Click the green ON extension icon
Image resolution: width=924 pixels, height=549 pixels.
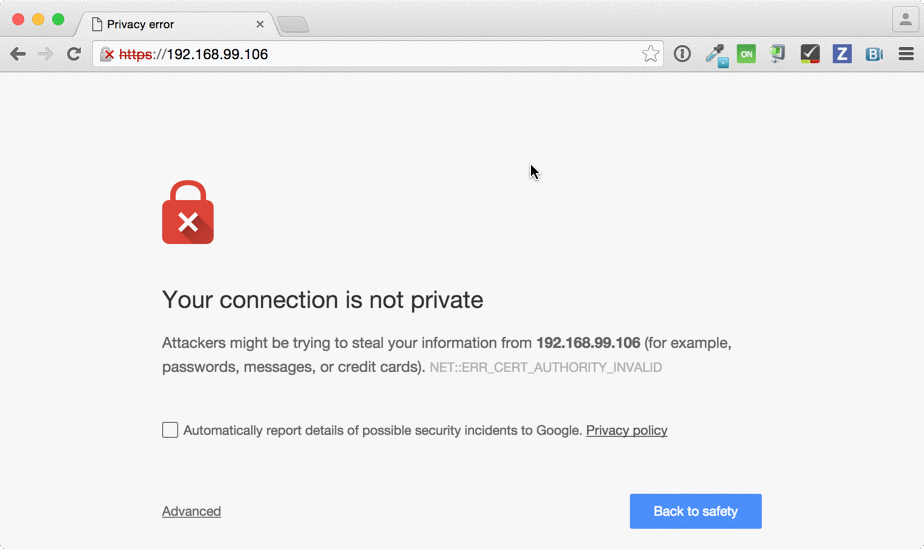746,54
